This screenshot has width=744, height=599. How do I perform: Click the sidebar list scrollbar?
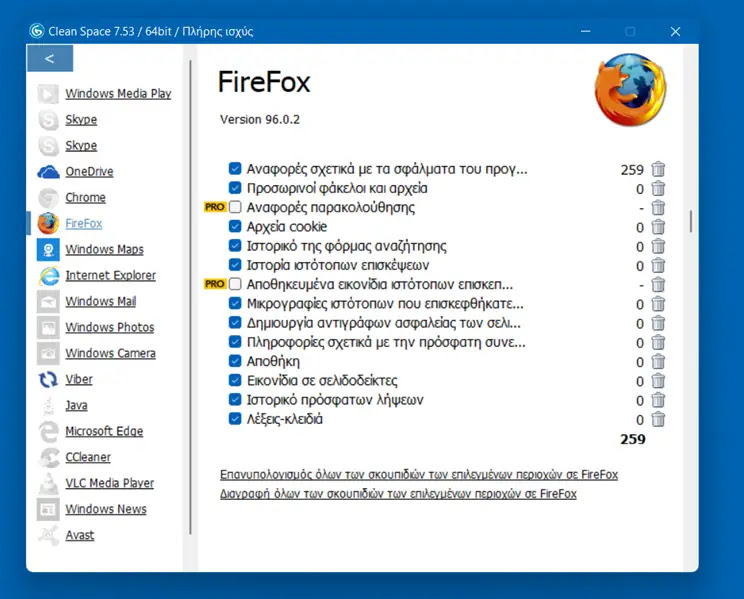[191, 297]
